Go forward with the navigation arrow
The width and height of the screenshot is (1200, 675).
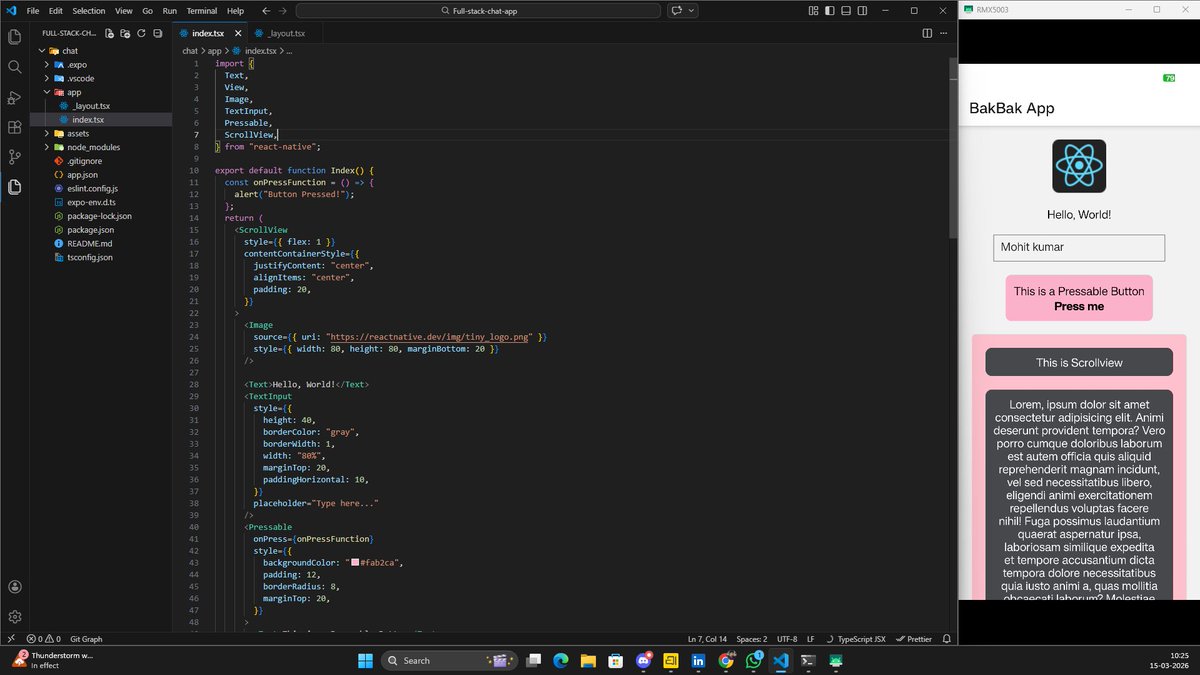pyautogui.click(x=284, y=11)
